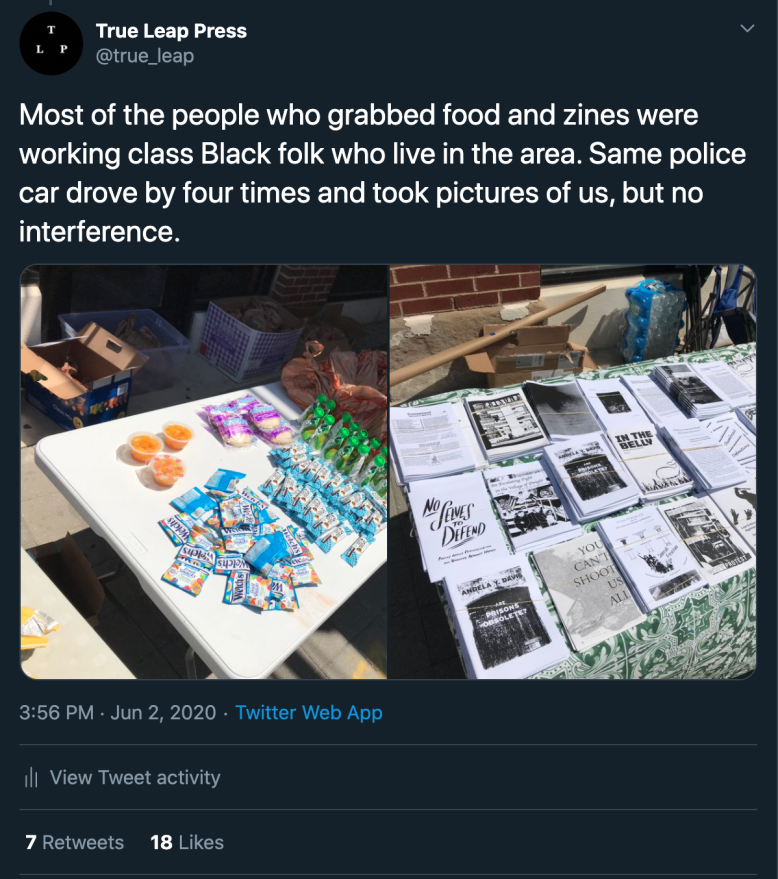Screen dimensions: 778x879
Task: Open the True Leap Press avatar
Action: [51, 44]
